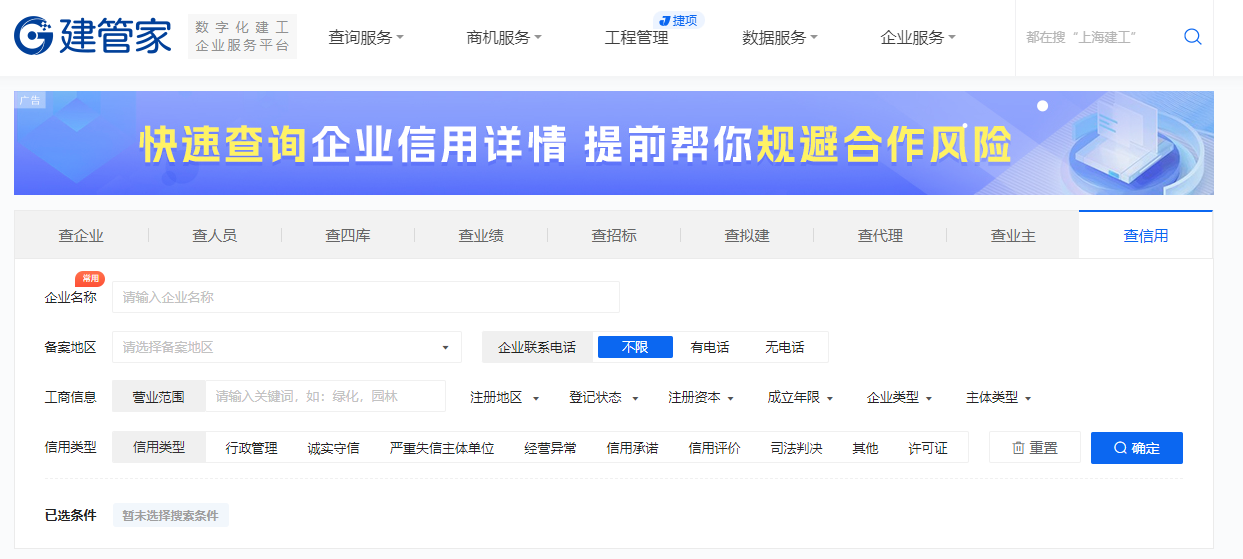Switch to the 查拟建 tab

pos(747,235)
